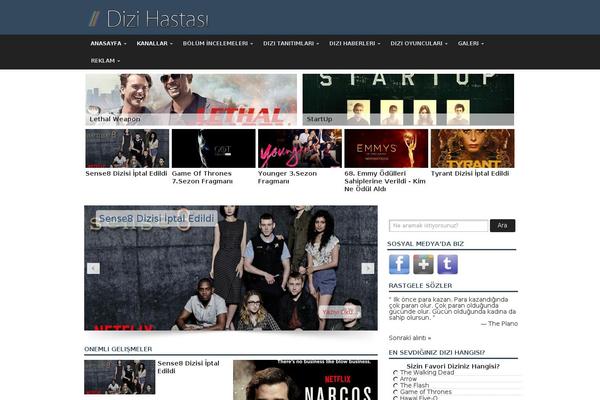Image resolution: width=600 pixels, height=400 pixels.
Task: Open Sense8 Dizisi İptal Edildi link under thumbnails
Action: (x=126, y=173)
